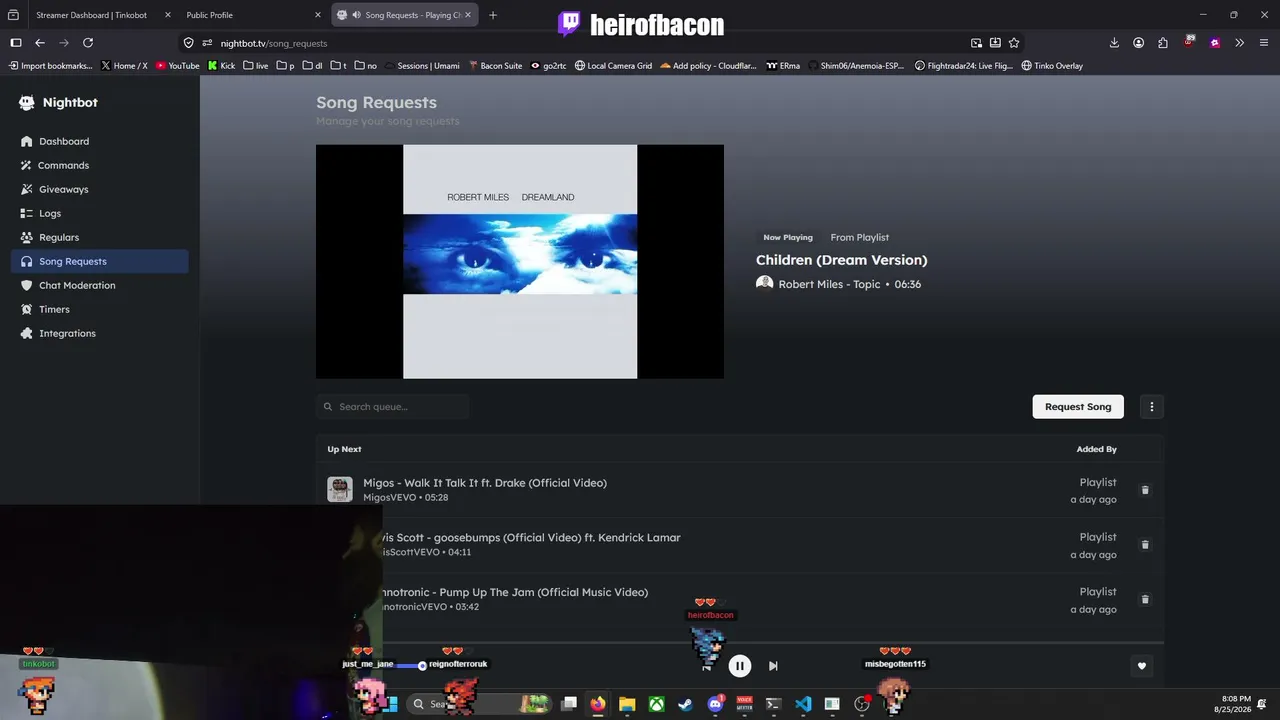Bookmark this page with the star

click(1014, 43)
